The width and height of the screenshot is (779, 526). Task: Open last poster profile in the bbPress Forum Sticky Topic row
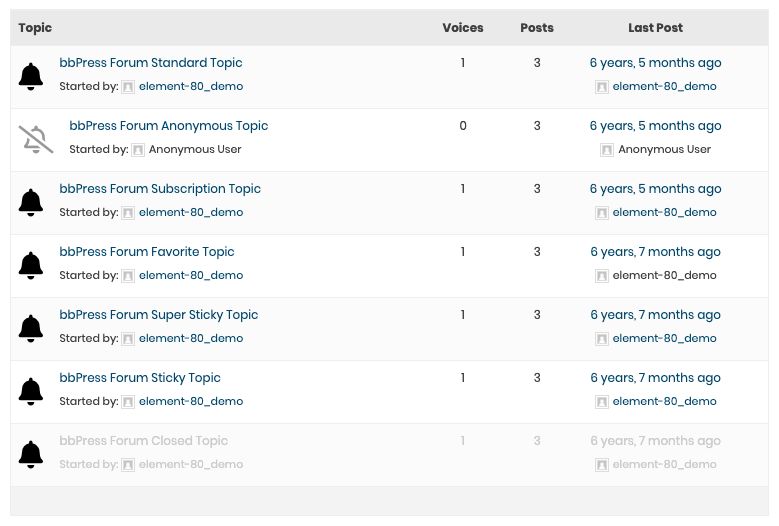664,402
